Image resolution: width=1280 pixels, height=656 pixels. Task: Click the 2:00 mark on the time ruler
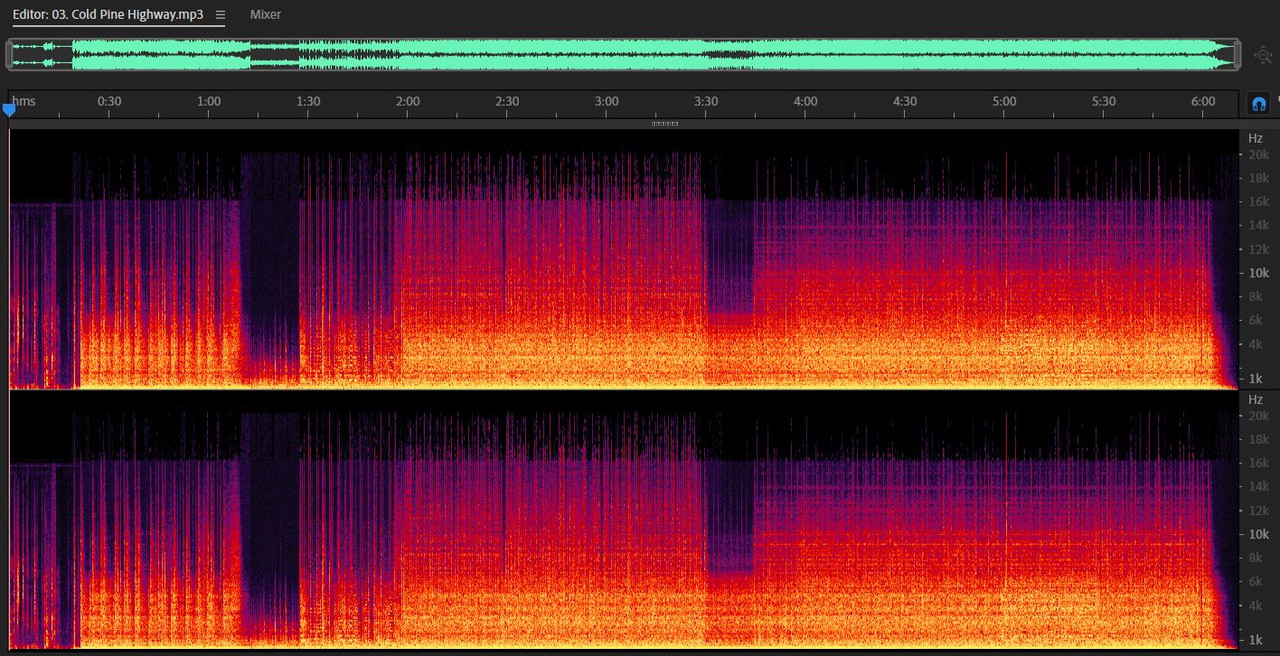click(x=407, y=102)
